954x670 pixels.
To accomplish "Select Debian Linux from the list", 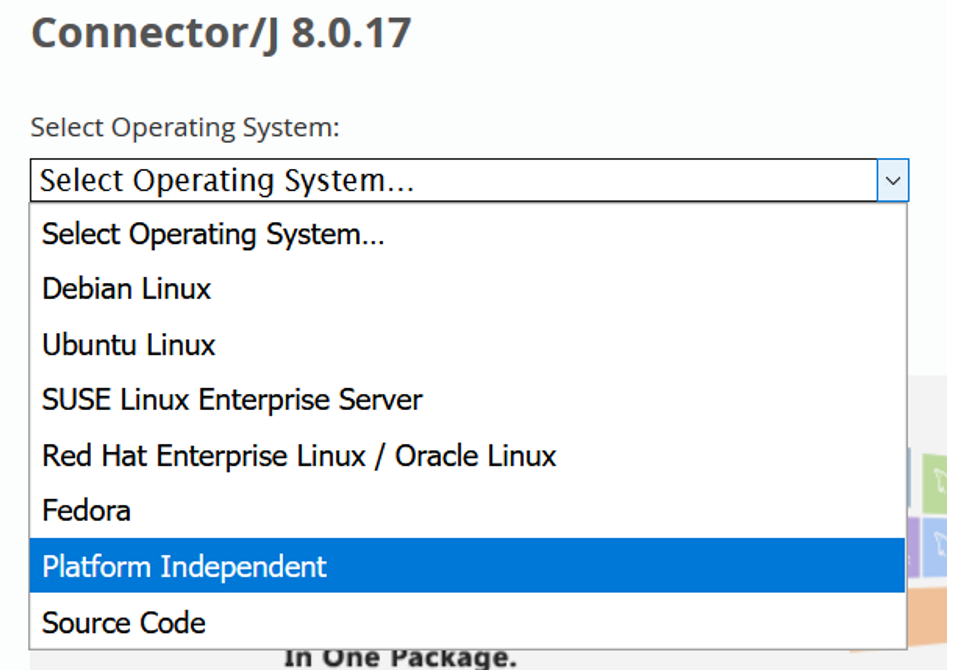I will tap(467, 288).
